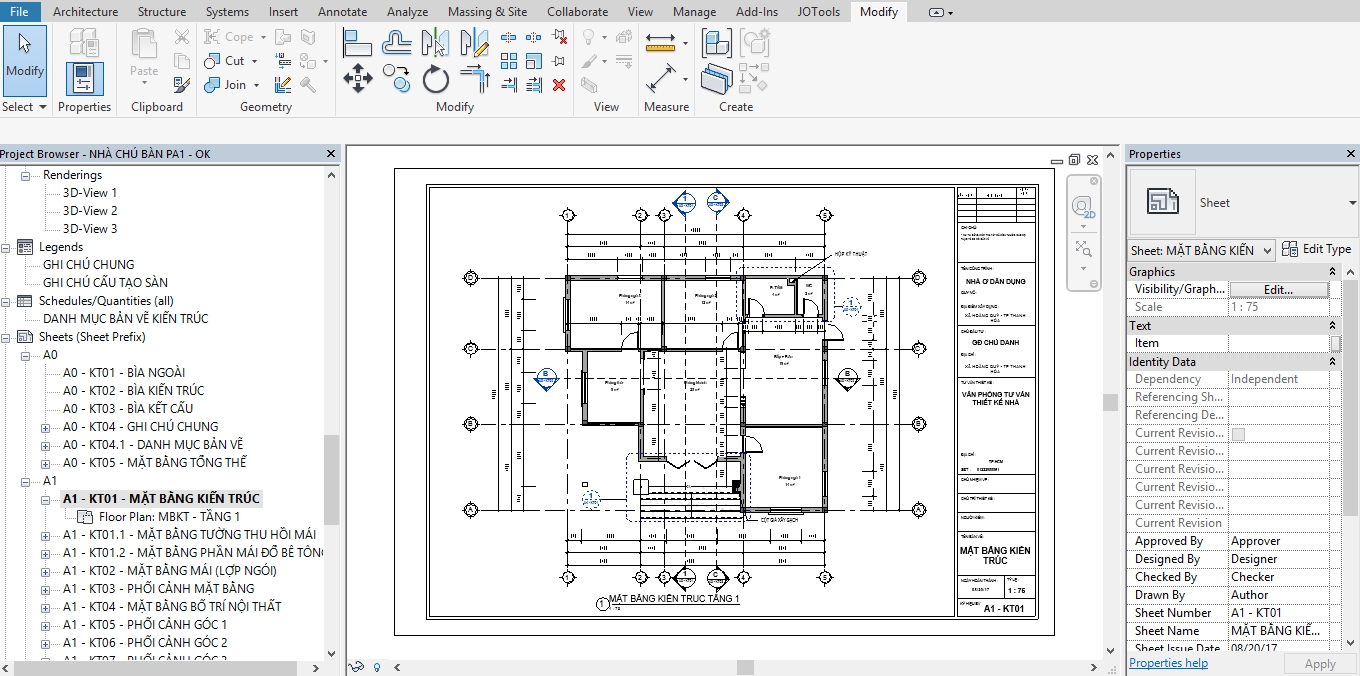Viewport: 1360px width, 676px height.
Task: Select the Offset tool
Action: coord(397,42)
